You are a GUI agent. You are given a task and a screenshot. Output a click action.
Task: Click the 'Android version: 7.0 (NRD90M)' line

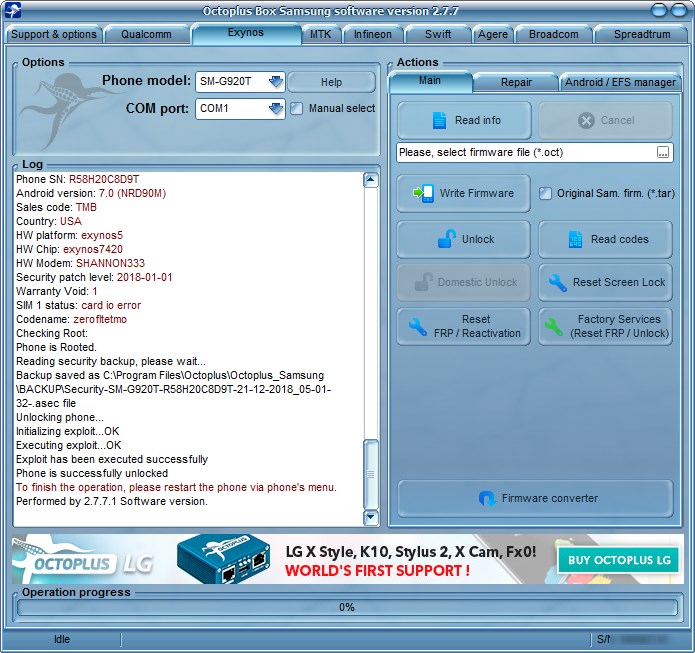pyautogui.click(x=91, y=193)
